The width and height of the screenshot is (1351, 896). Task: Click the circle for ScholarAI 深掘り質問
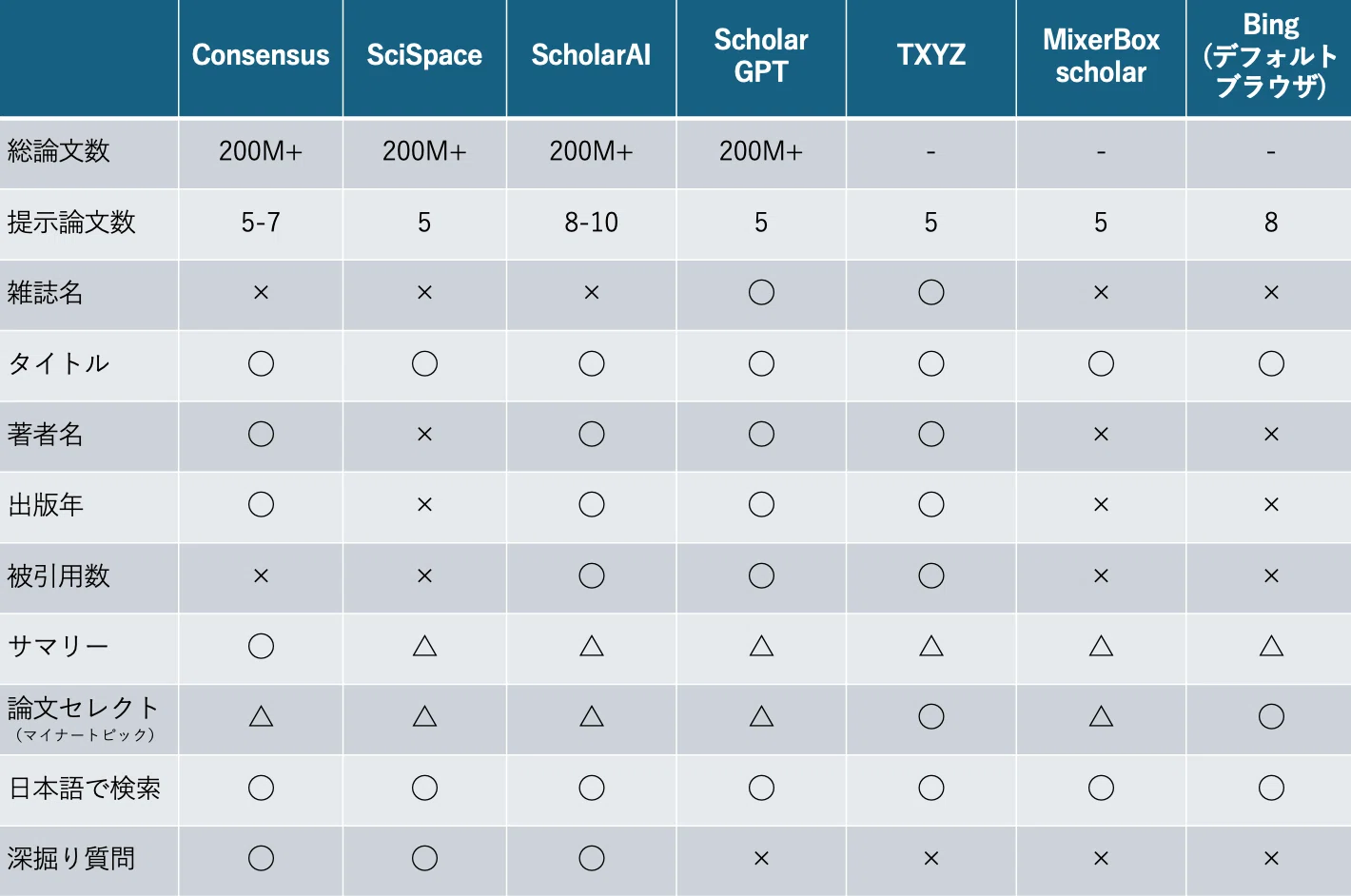(591, 859)
